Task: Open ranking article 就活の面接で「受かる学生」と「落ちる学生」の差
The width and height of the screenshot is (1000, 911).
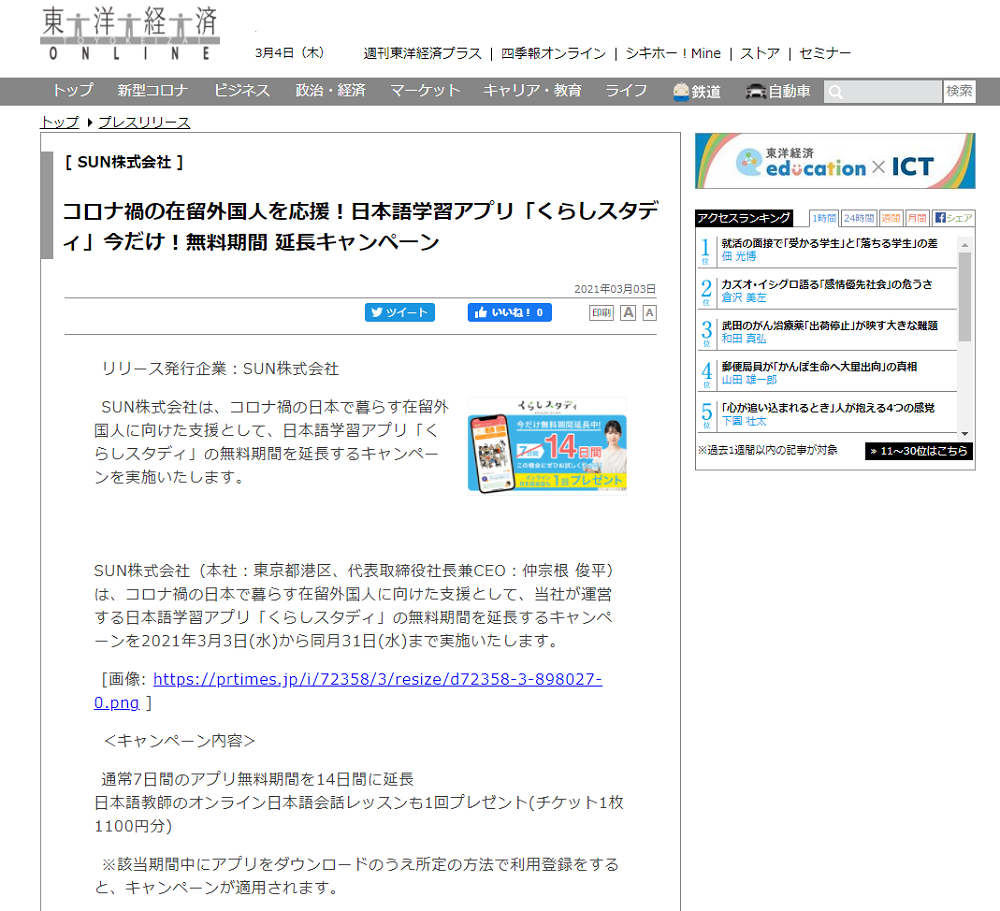Action: [829, 243]
